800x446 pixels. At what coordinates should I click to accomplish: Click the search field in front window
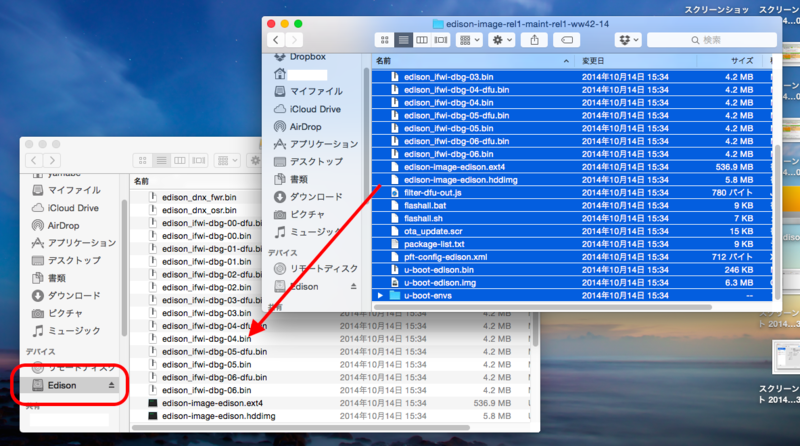coord(712,40)
